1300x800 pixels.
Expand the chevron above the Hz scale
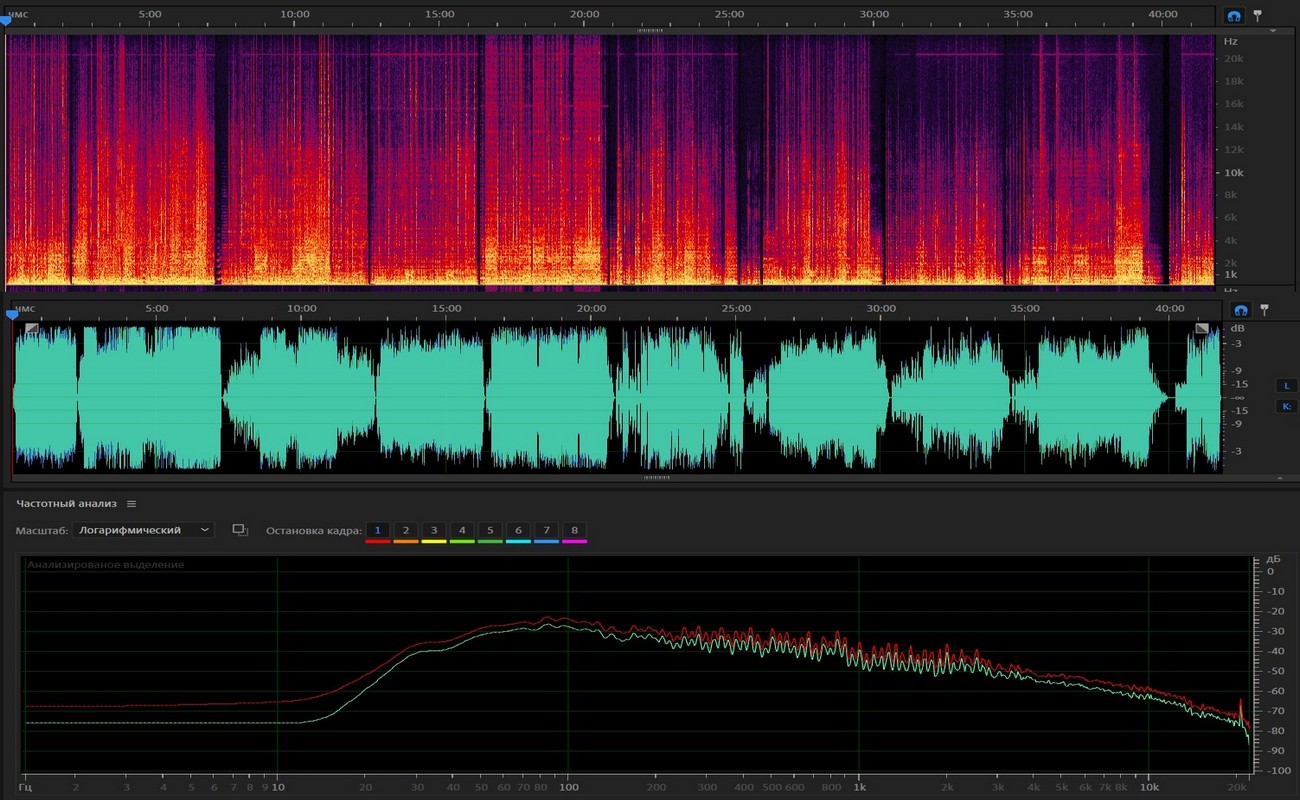[x=1273, y=31]
